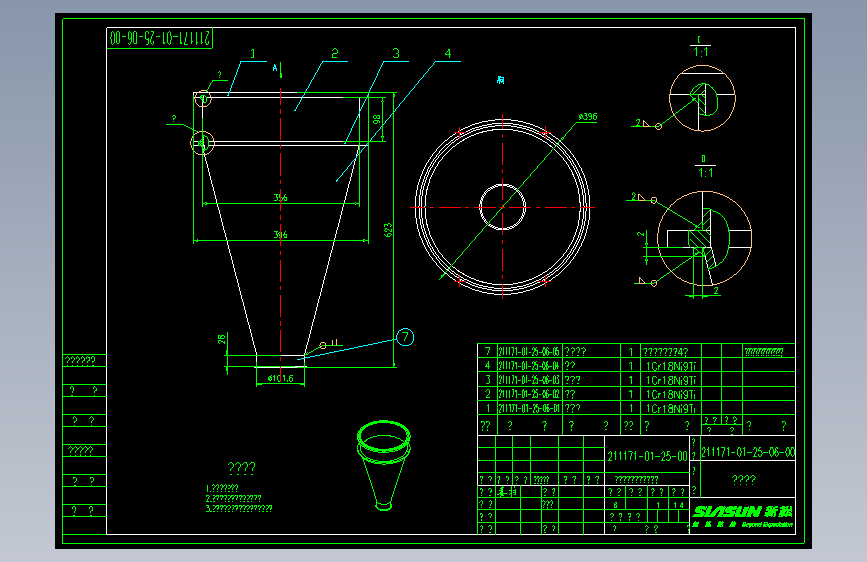Click the hatched weld section in the lower detail view

tap(699, 239)
